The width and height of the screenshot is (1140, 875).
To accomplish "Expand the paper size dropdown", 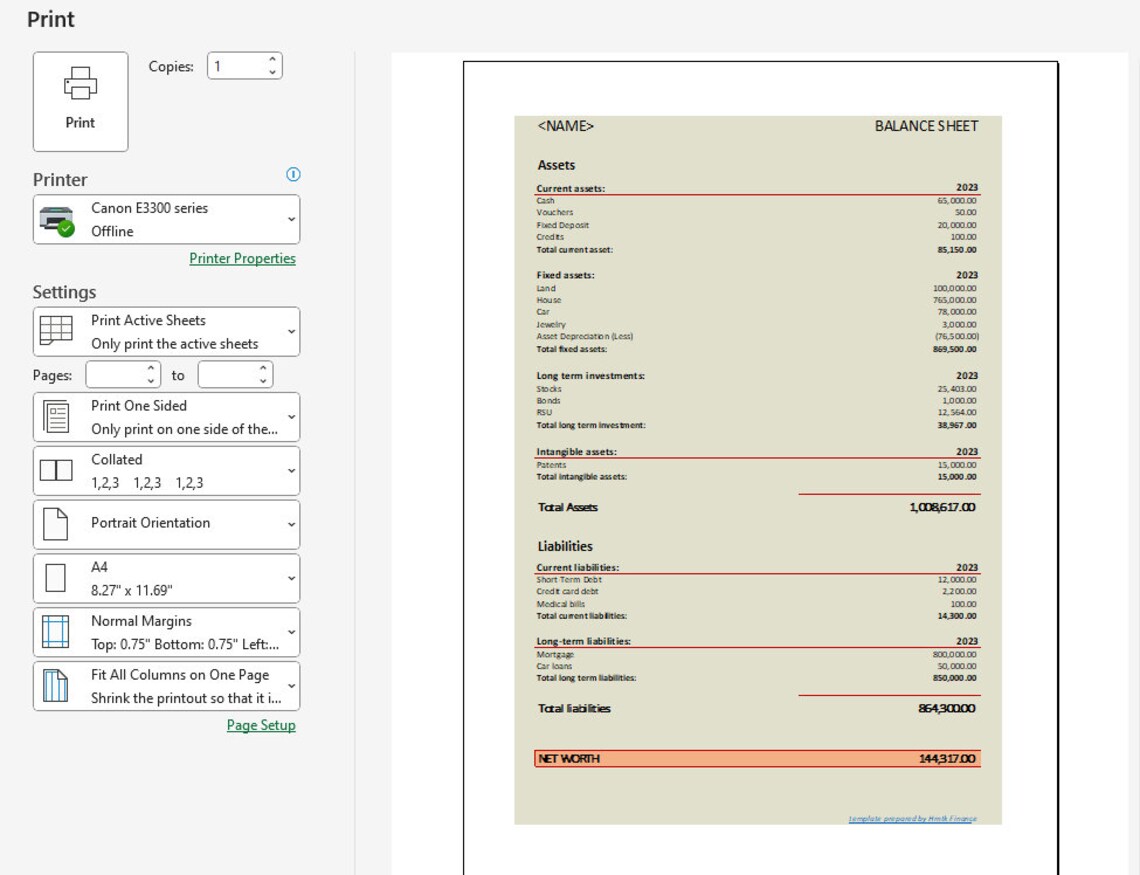I will [290, 578].
